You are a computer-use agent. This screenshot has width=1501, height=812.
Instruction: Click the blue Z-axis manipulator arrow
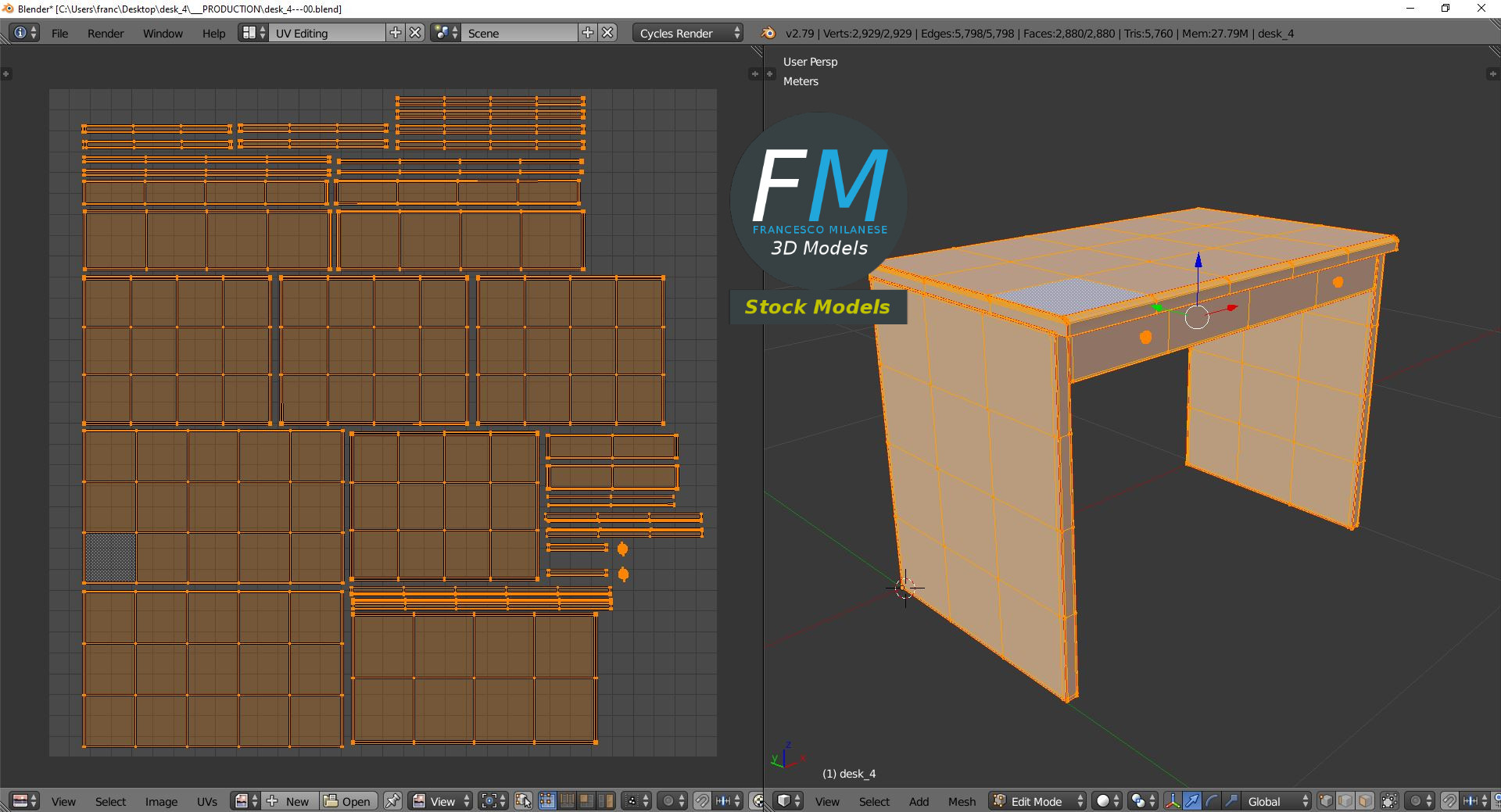[x=1198, y=261]
